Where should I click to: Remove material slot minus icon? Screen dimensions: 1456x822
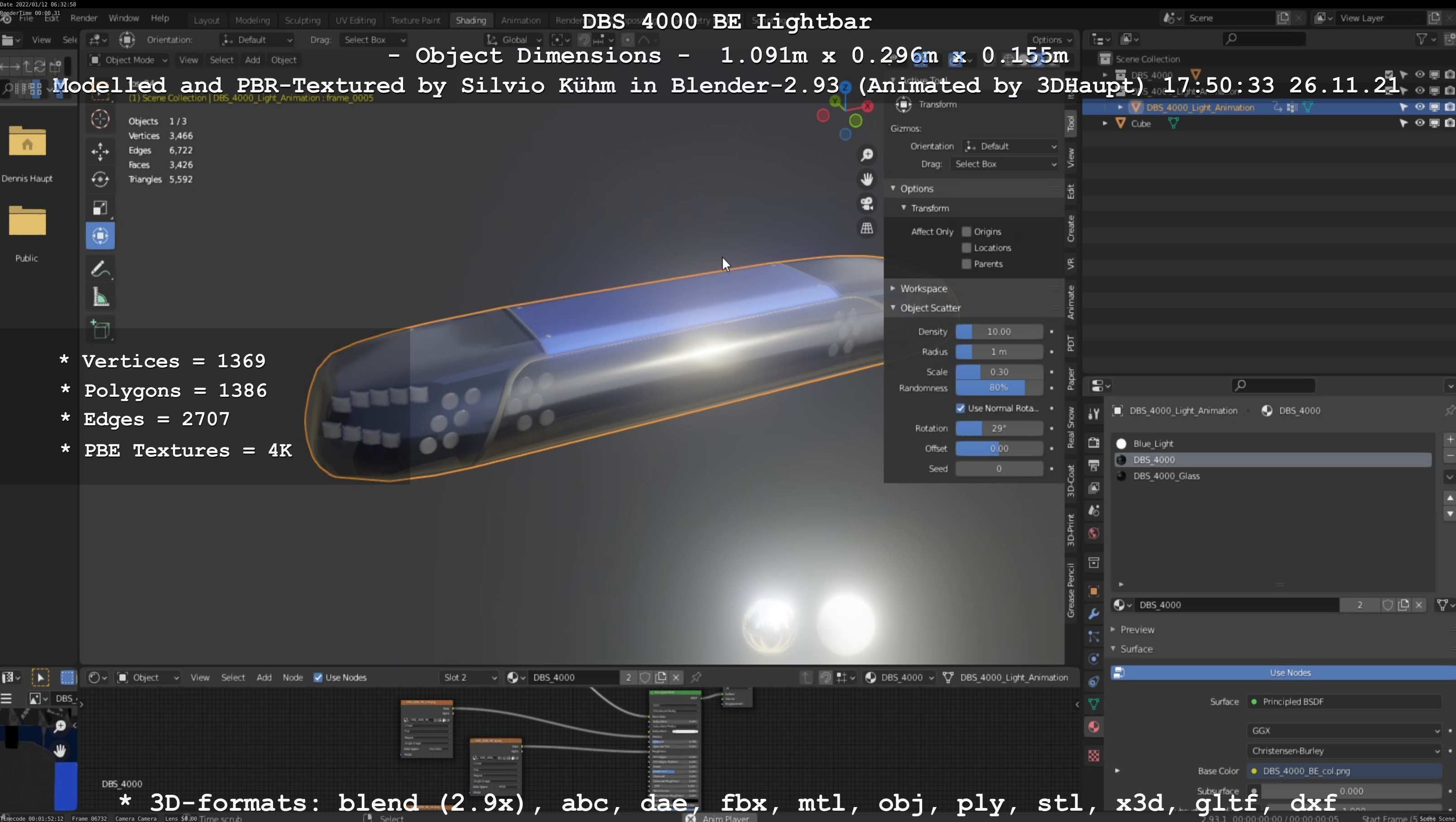[x=1449, y=456]
